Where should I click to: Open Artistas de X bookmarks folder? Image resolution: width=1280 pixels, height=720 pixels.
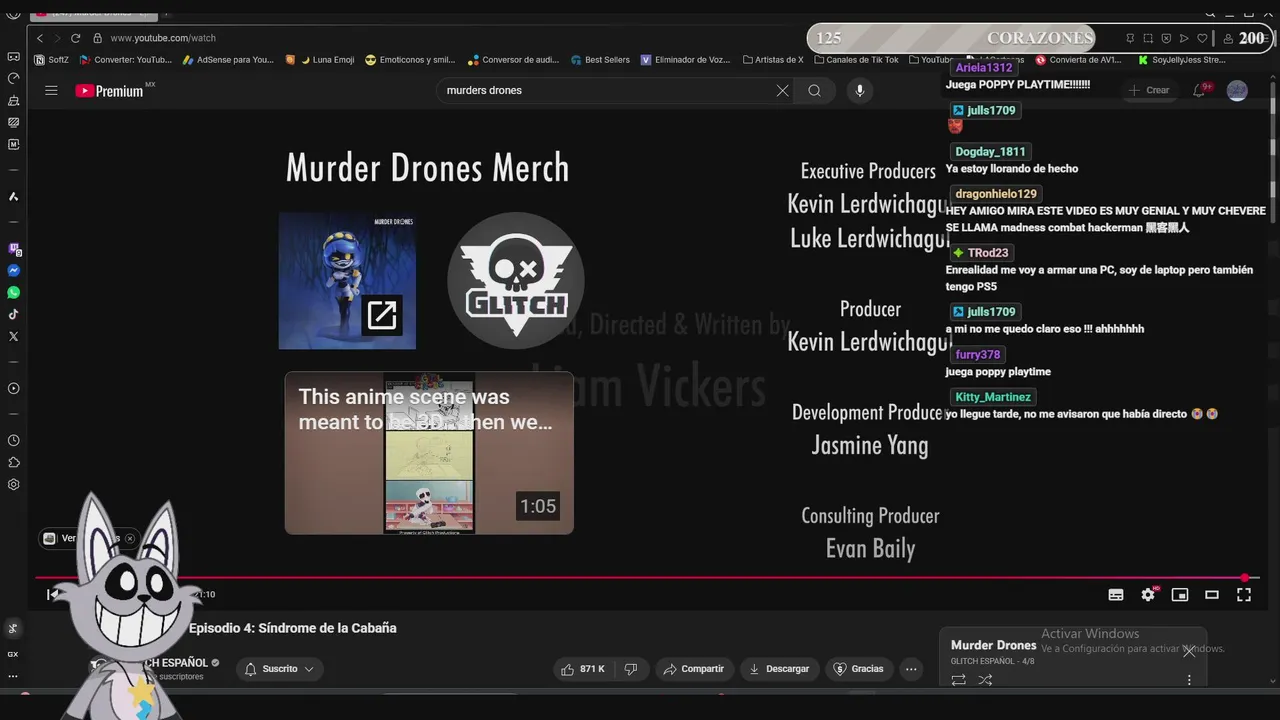772,60
